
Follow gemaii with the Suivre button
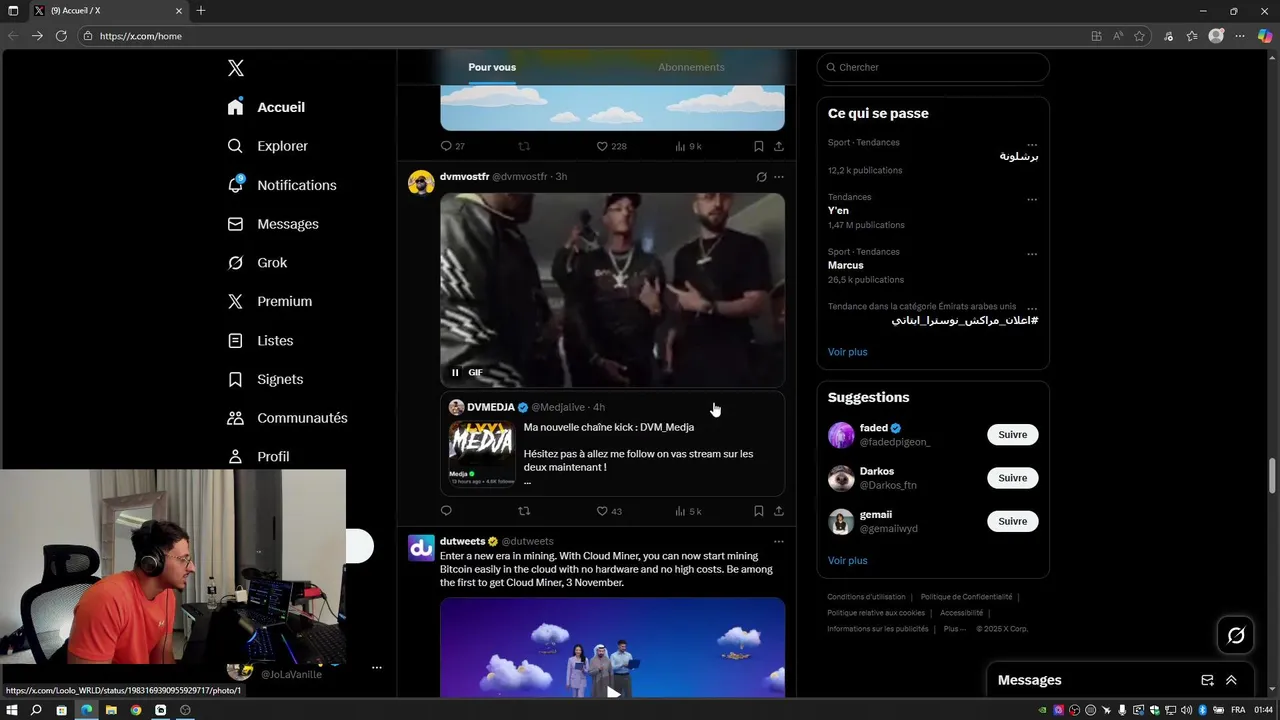(1013, 521)
